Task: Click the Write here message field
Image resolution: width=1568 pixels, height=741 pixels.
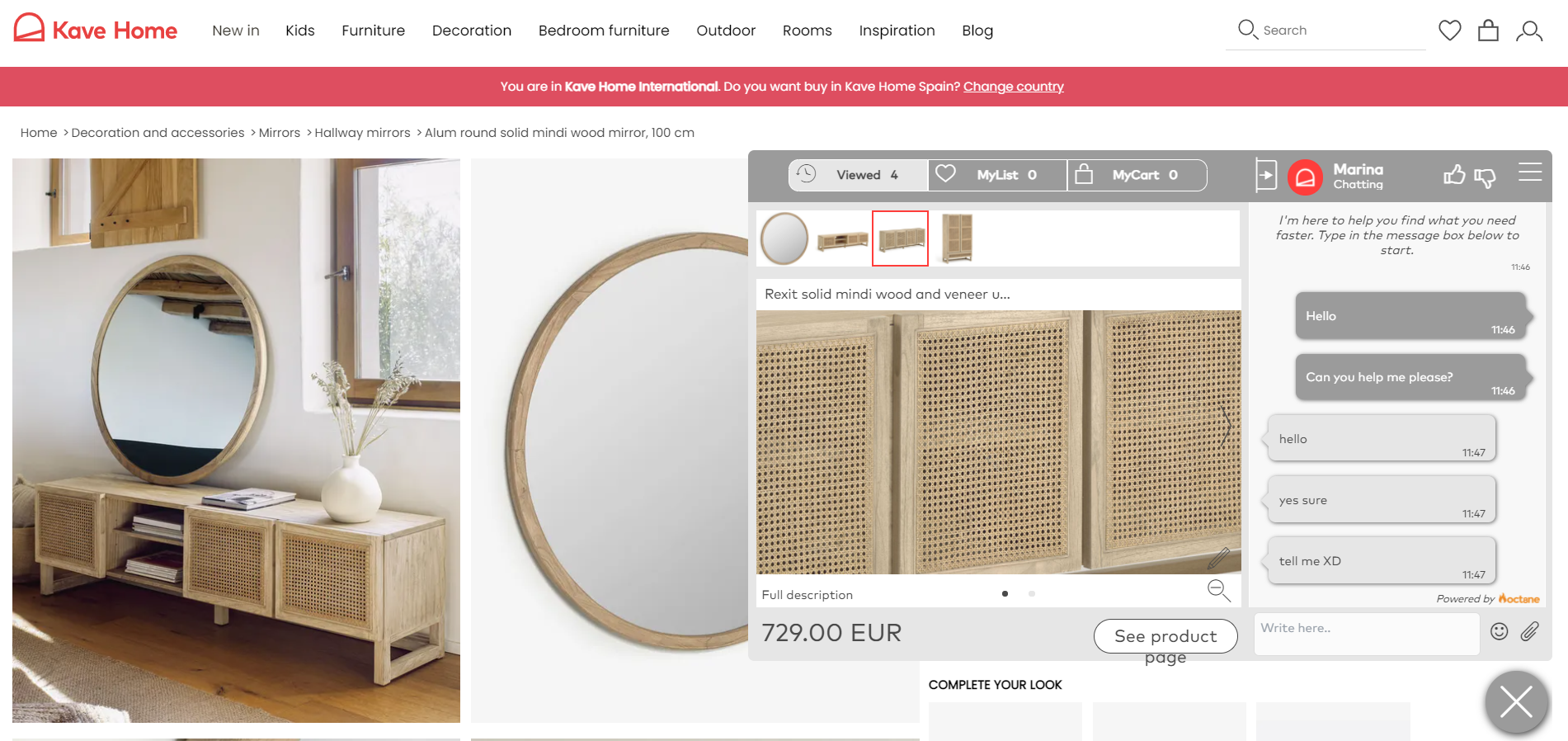Action: click(1367, 634)
